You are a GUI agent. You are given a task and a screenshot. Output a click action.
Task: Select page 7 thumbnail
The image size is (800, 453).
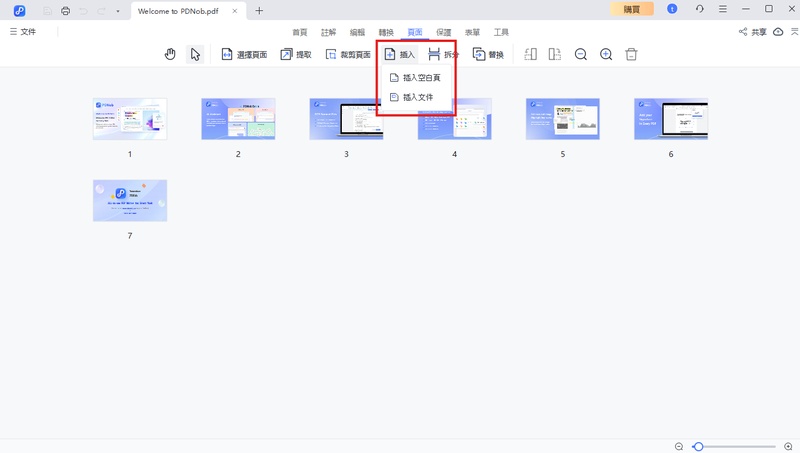point(130,200)
